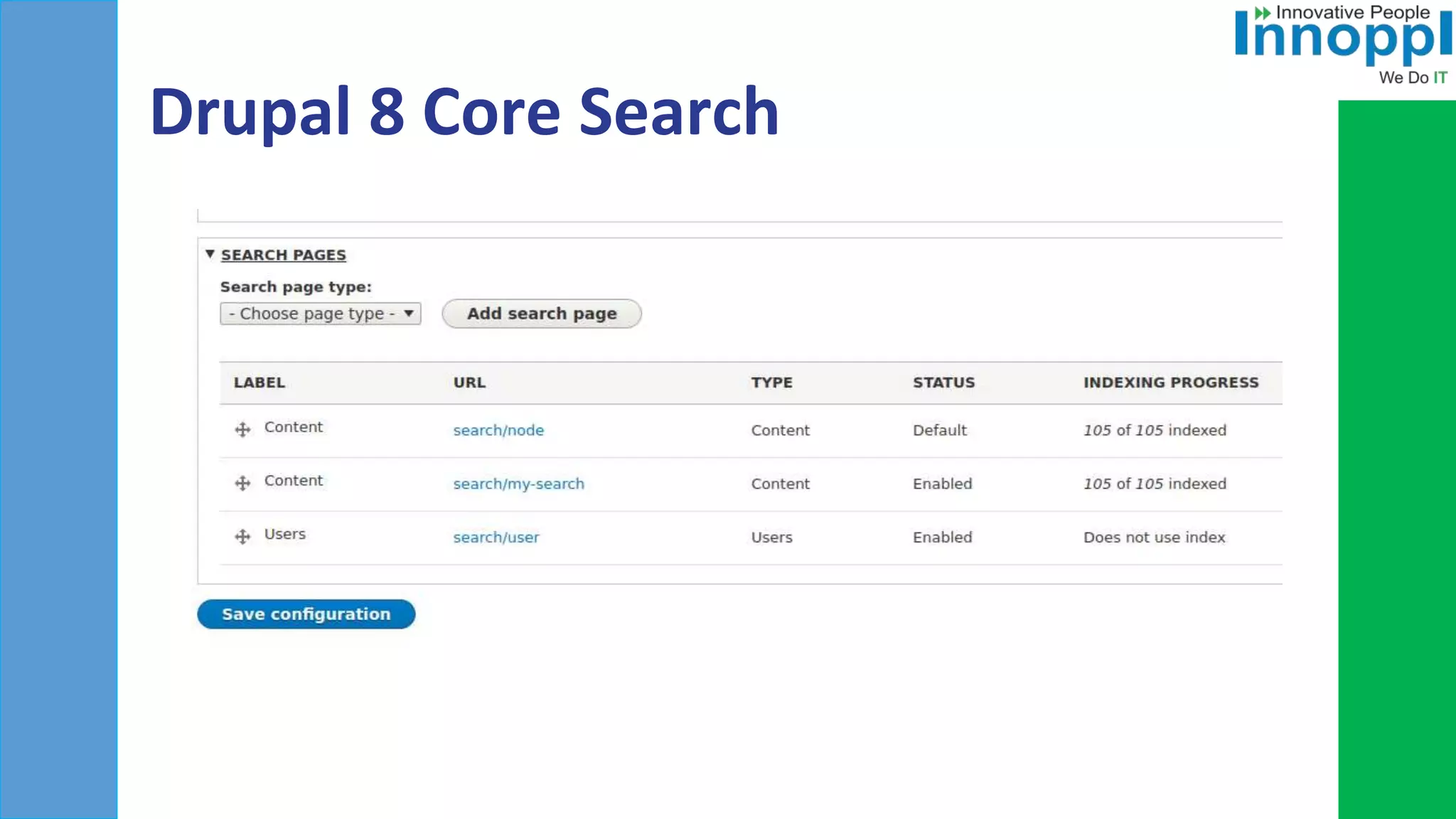Click the URL column header

tap(470, 382)
